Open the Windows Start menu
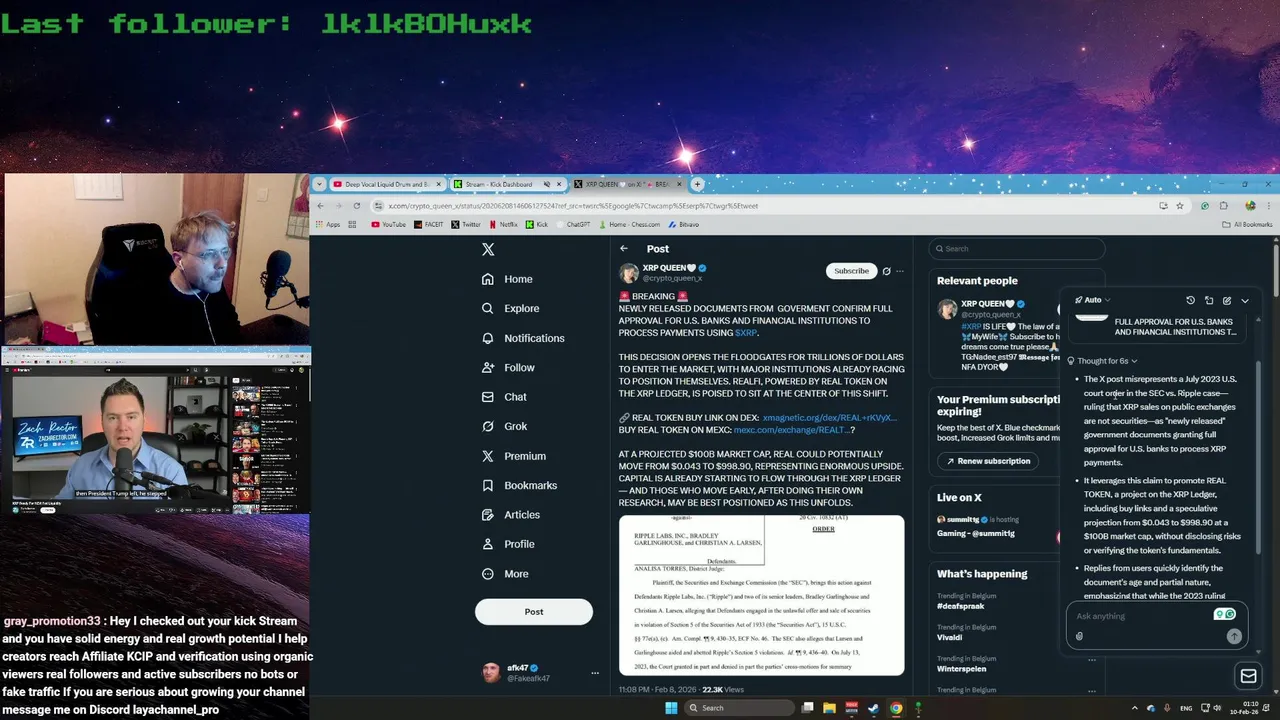The image size is (1280, 720). pyautogui.click(x=672, y=708)
